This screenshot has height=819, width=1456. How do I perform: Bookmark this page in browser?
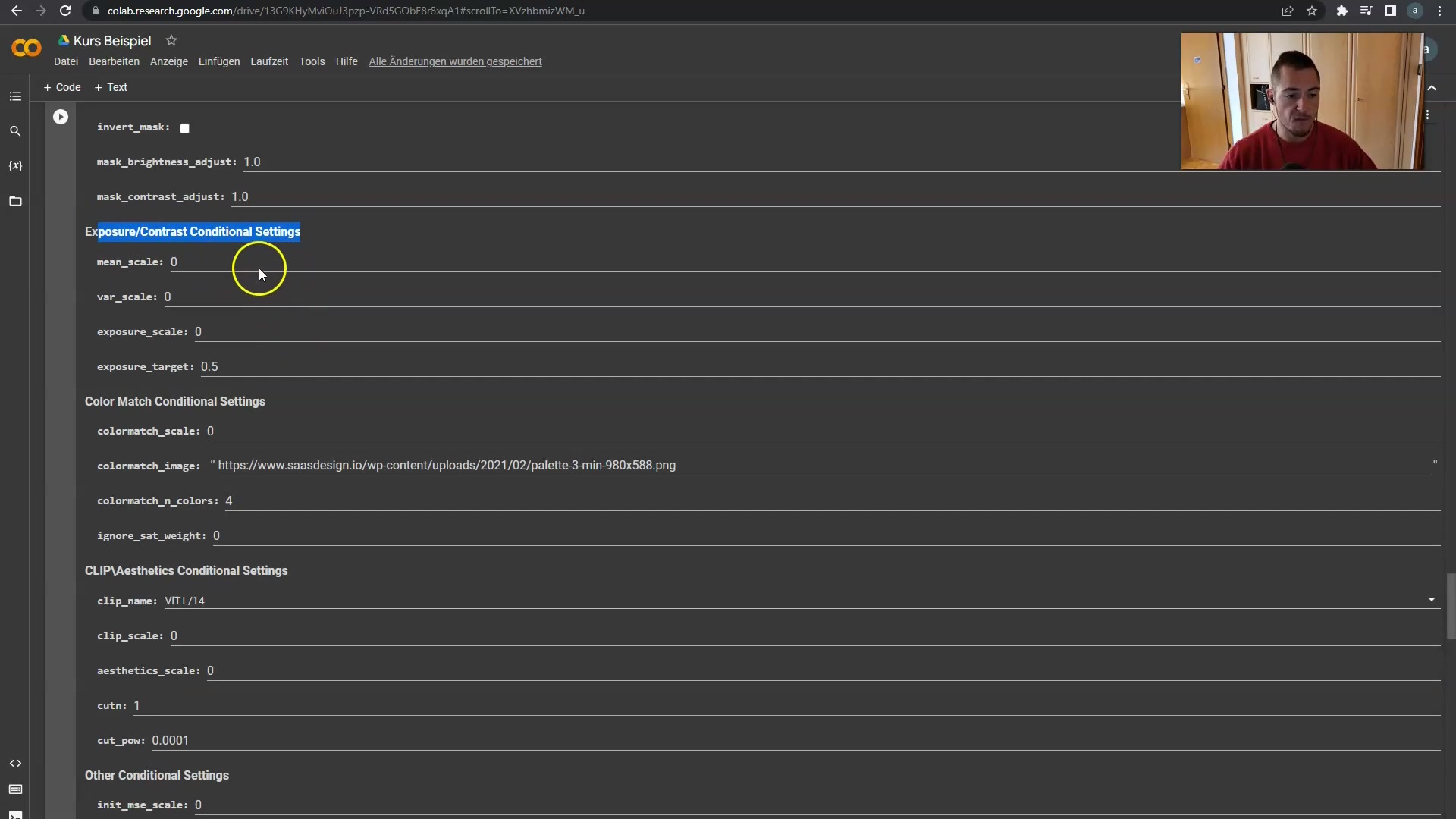(x=1312, y=11)
